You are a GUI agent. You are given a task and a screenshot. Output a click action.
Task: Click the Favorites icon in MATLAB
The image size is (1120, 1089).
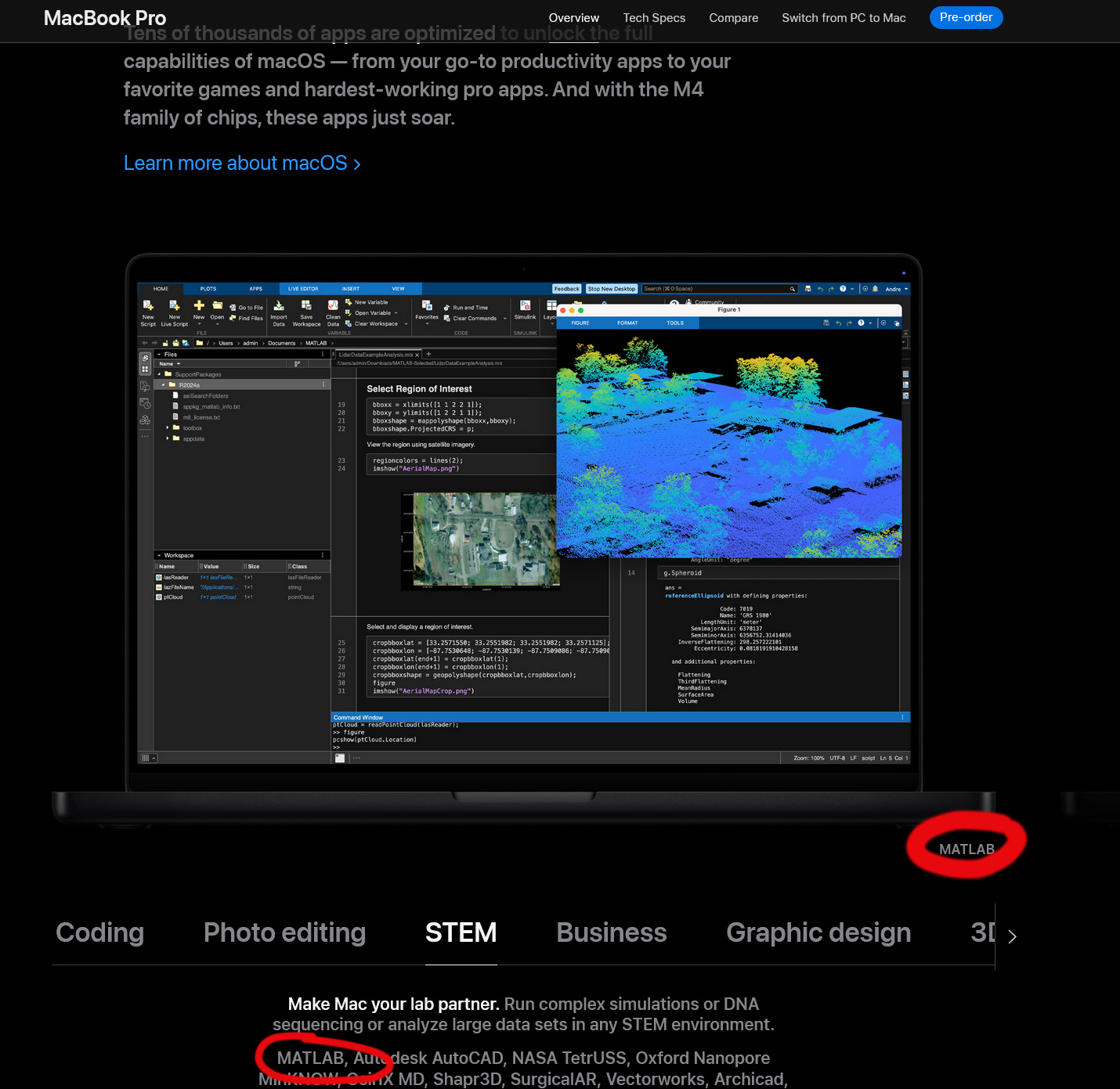(x=427, y=305)
